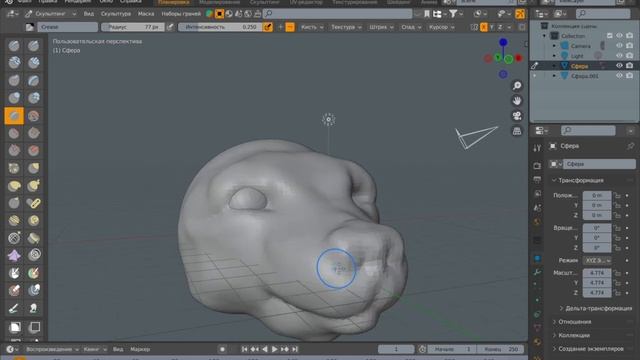The image size is (640, 360).
Task: Select the Scrape brush tool
Action: (14, 150)
